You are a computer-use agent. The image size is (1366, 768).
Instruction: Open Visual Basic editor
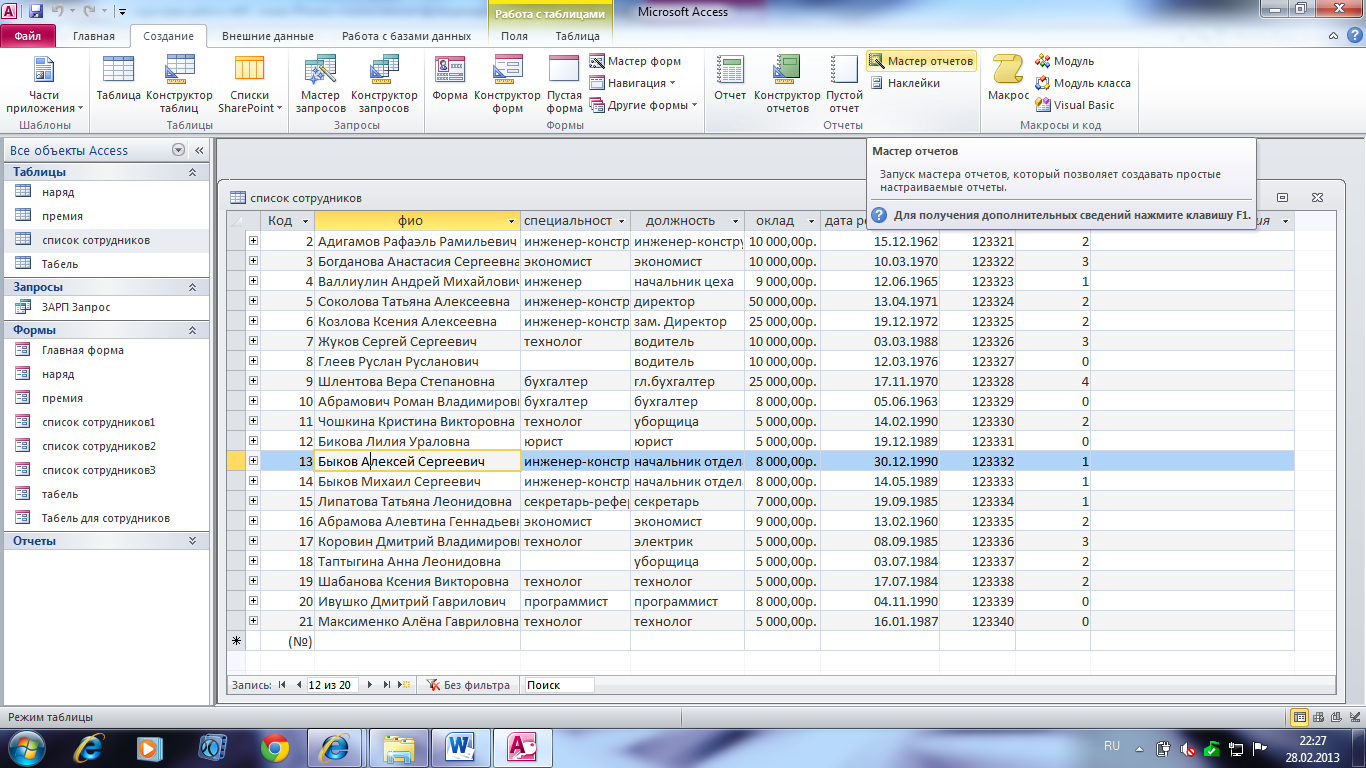pos(1075,105)
